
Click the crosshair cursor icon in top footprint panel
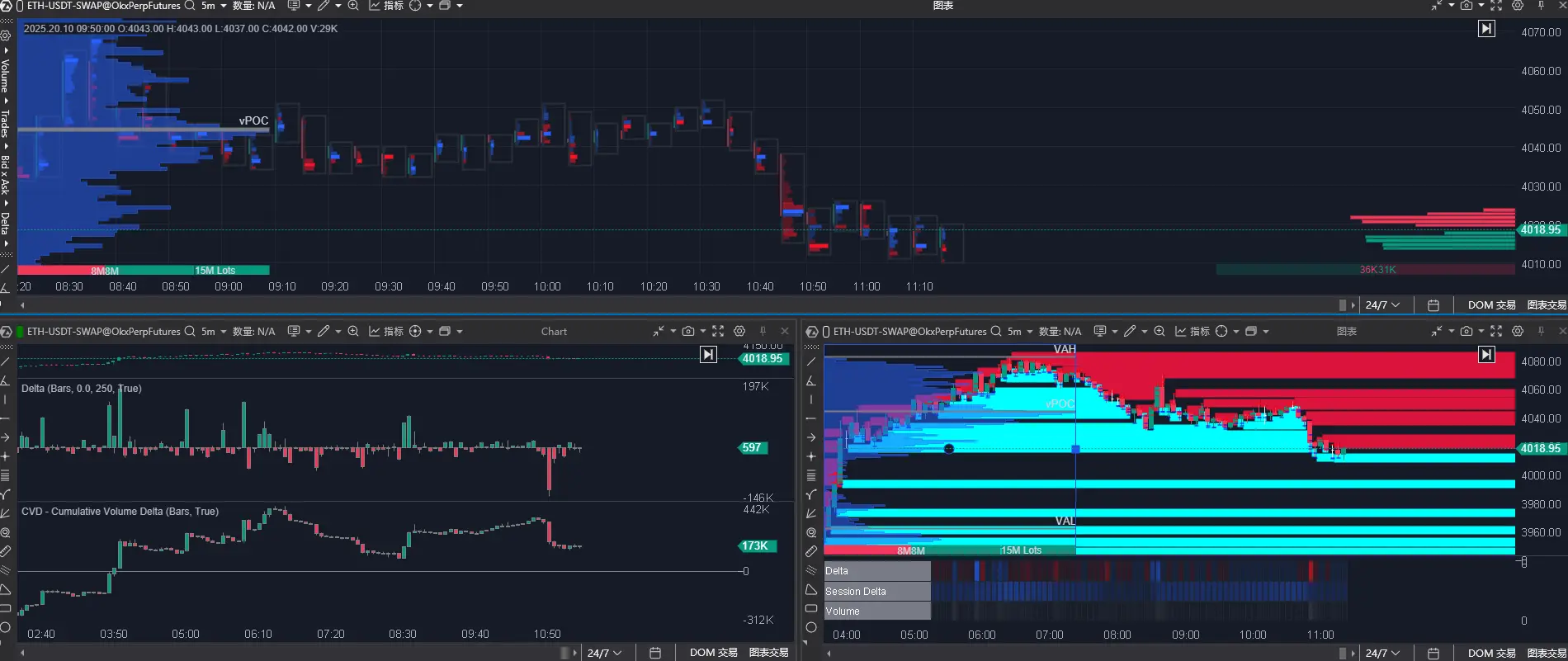[x=415, y=5]
